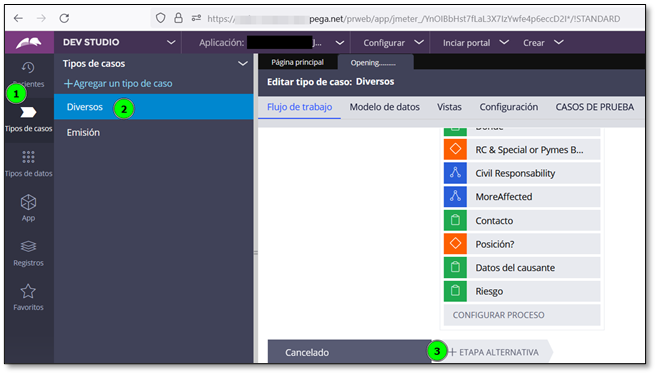The width and height of the screenshot is (657, 375).
Task: Select the Vistas tab
Action: tap(449, 107)
